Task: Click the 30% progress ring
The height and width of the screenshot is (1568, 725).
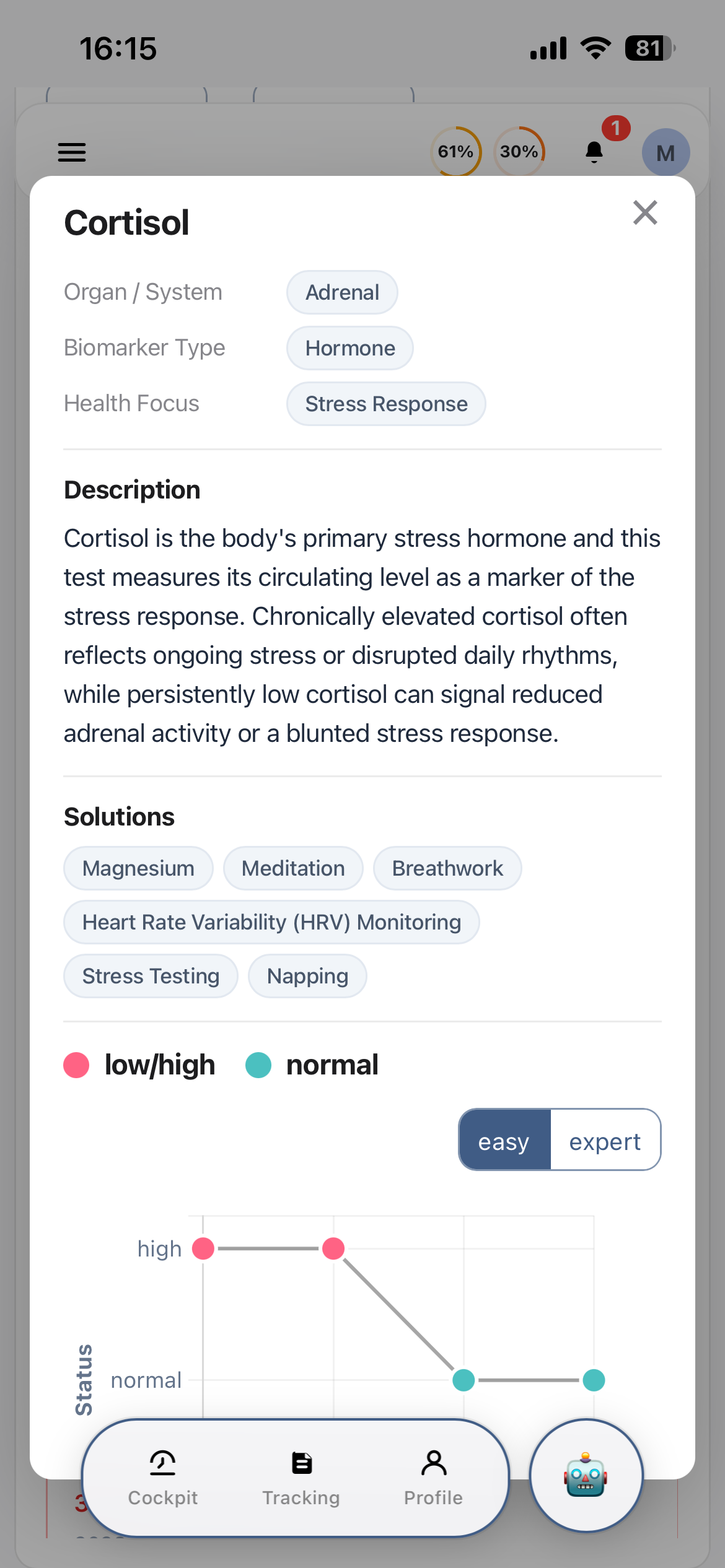Action: pos(519,151)
